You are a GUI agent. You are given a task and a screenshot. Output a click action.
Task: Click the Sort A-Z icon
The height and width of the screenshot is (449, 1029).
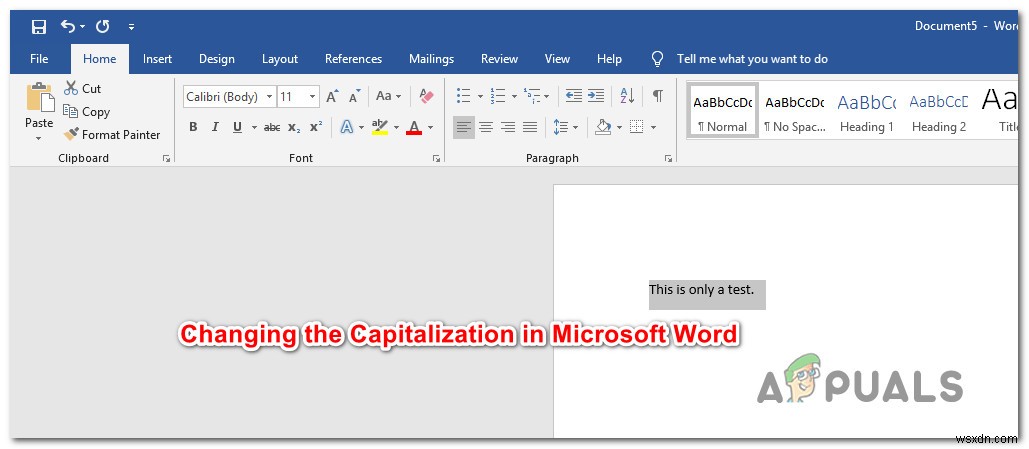click(x=627, y=96)
